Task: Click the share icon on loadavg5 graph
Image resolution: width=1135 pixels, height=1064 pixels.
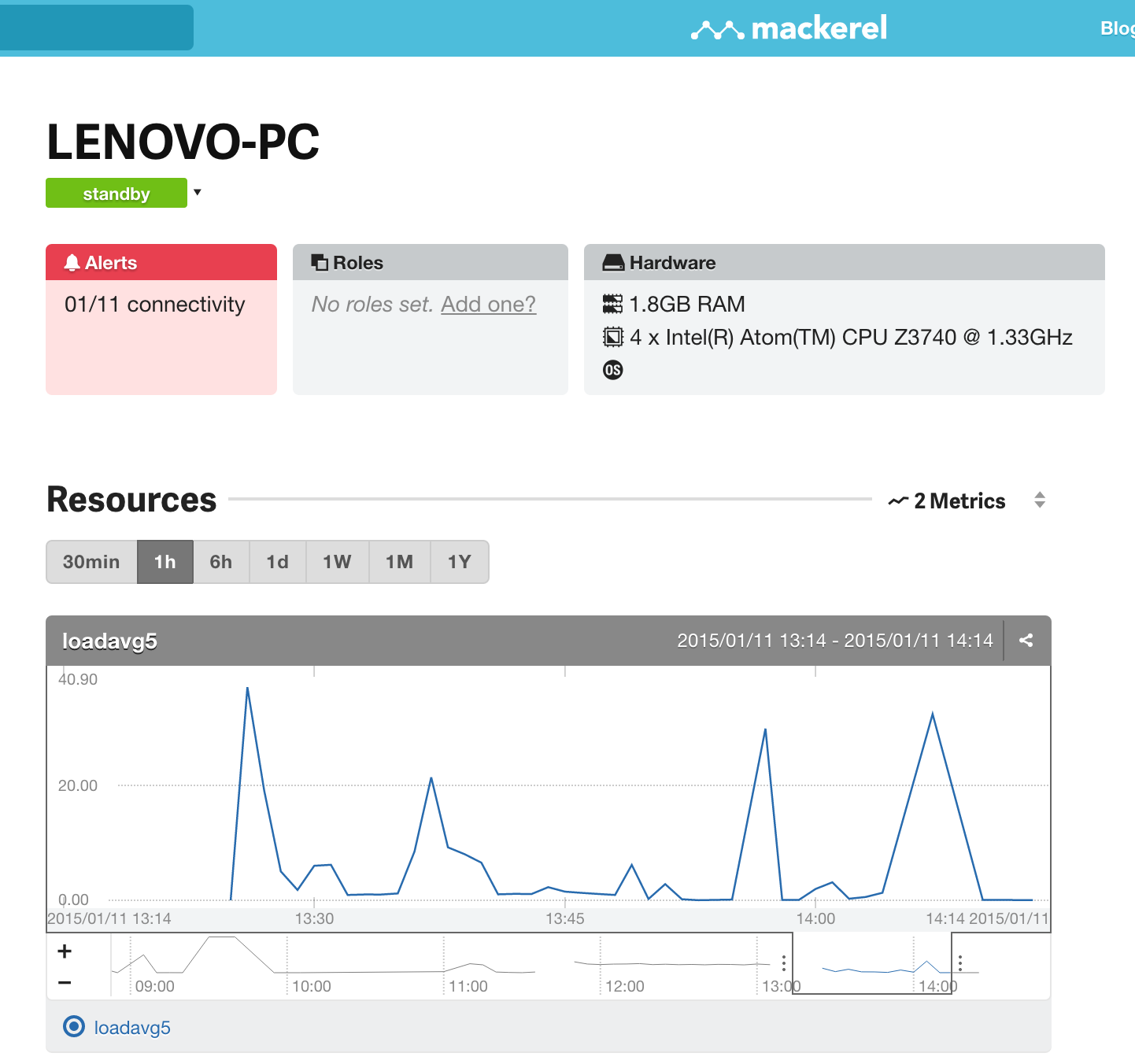Action: pyautogui.click(x=1026, y=641)
